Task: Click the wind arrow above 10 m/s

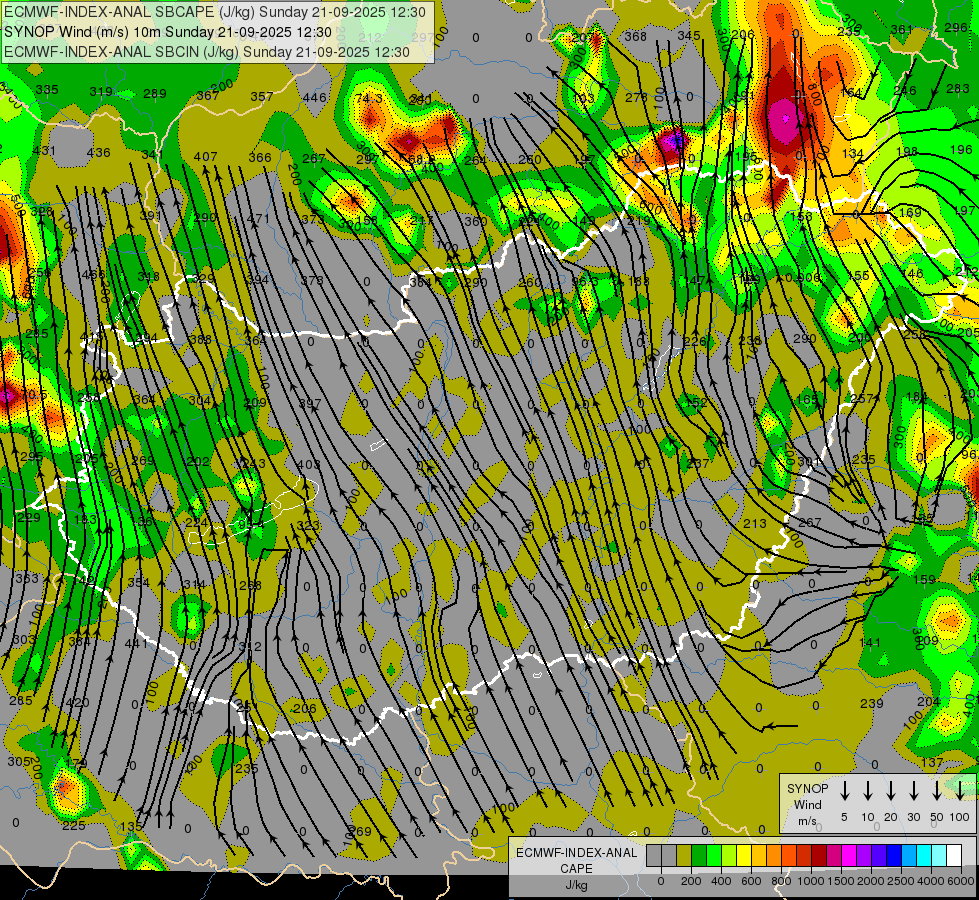Action: tap(868, 790)
